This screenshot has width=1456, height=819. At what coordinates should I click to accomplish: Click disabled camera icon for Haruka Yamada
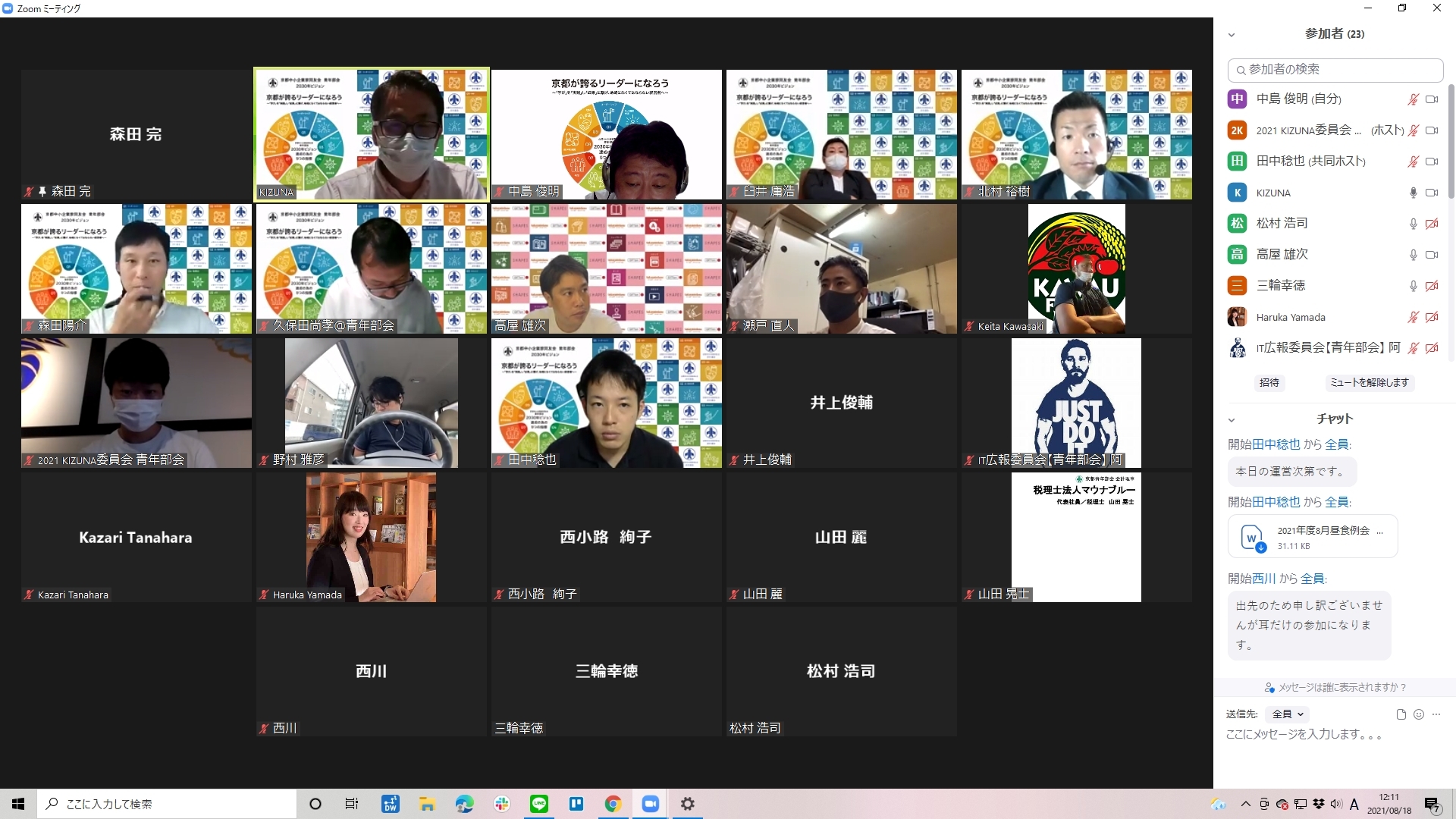click(1432, 317)
